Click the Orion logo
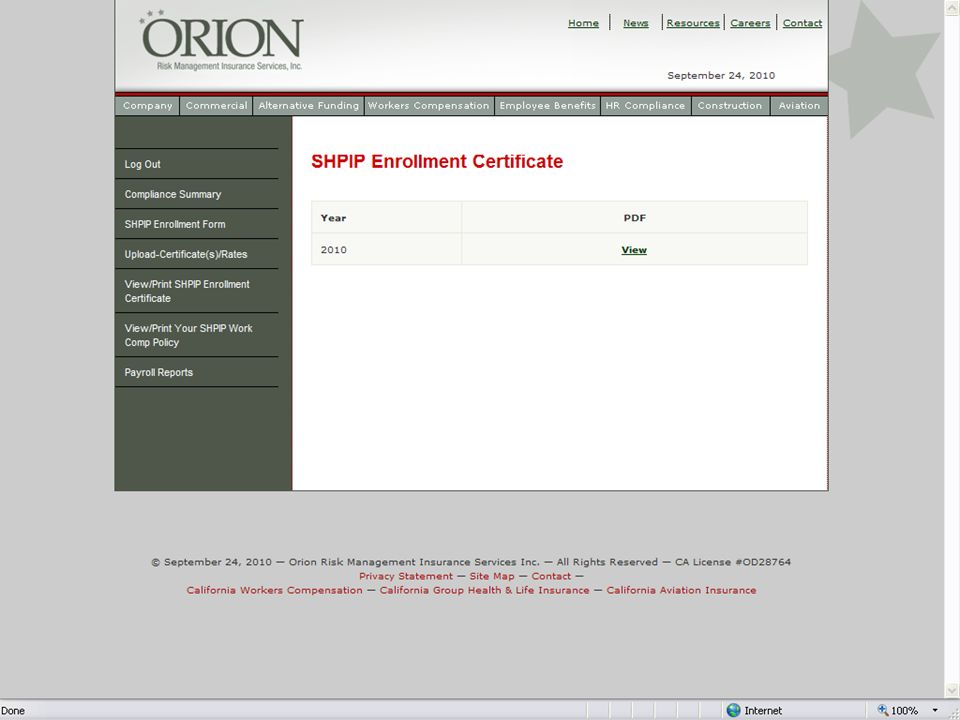The image size is (960, 720). 222,40
